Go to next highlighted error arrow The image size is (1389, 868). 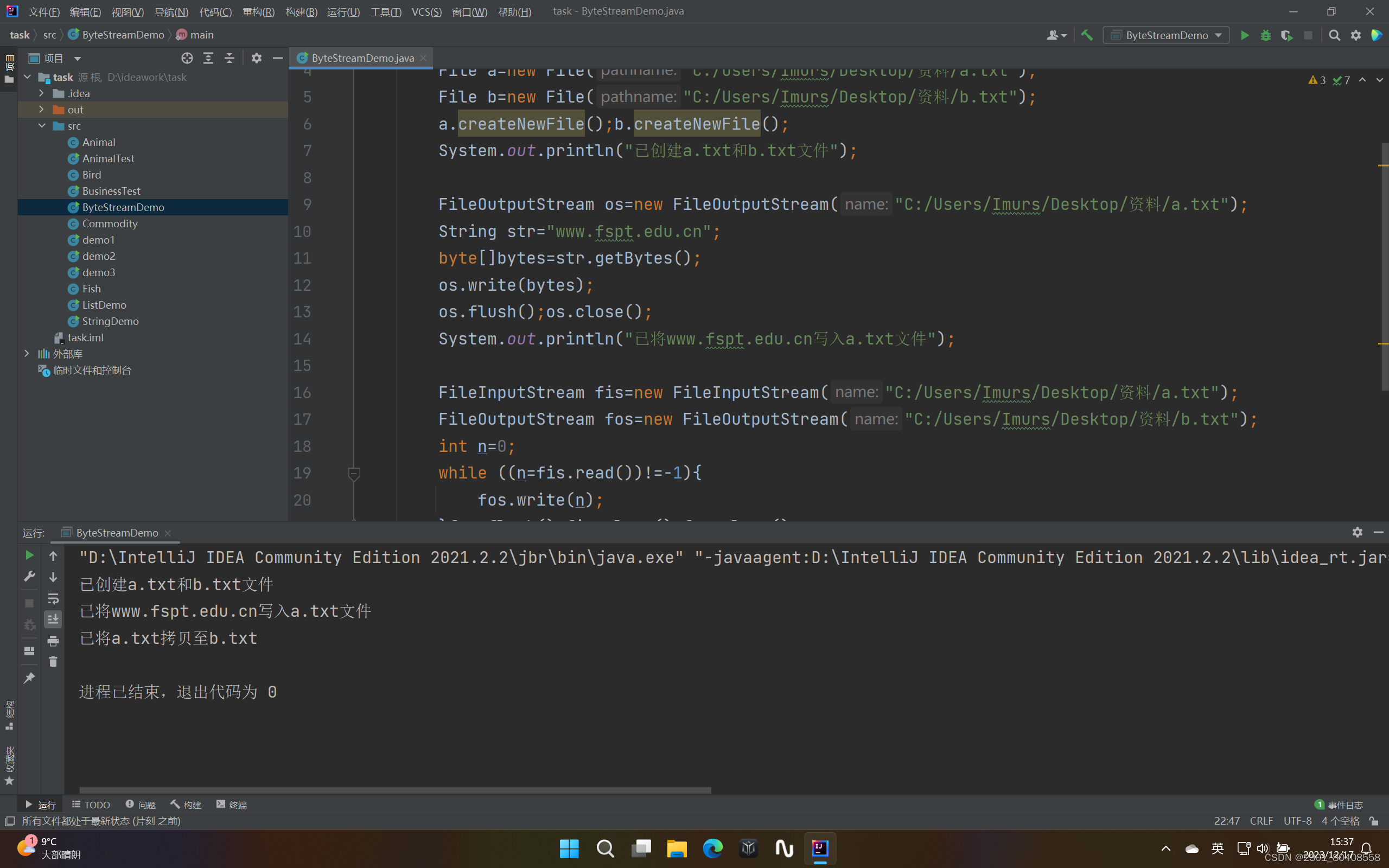coord(1379,80)
